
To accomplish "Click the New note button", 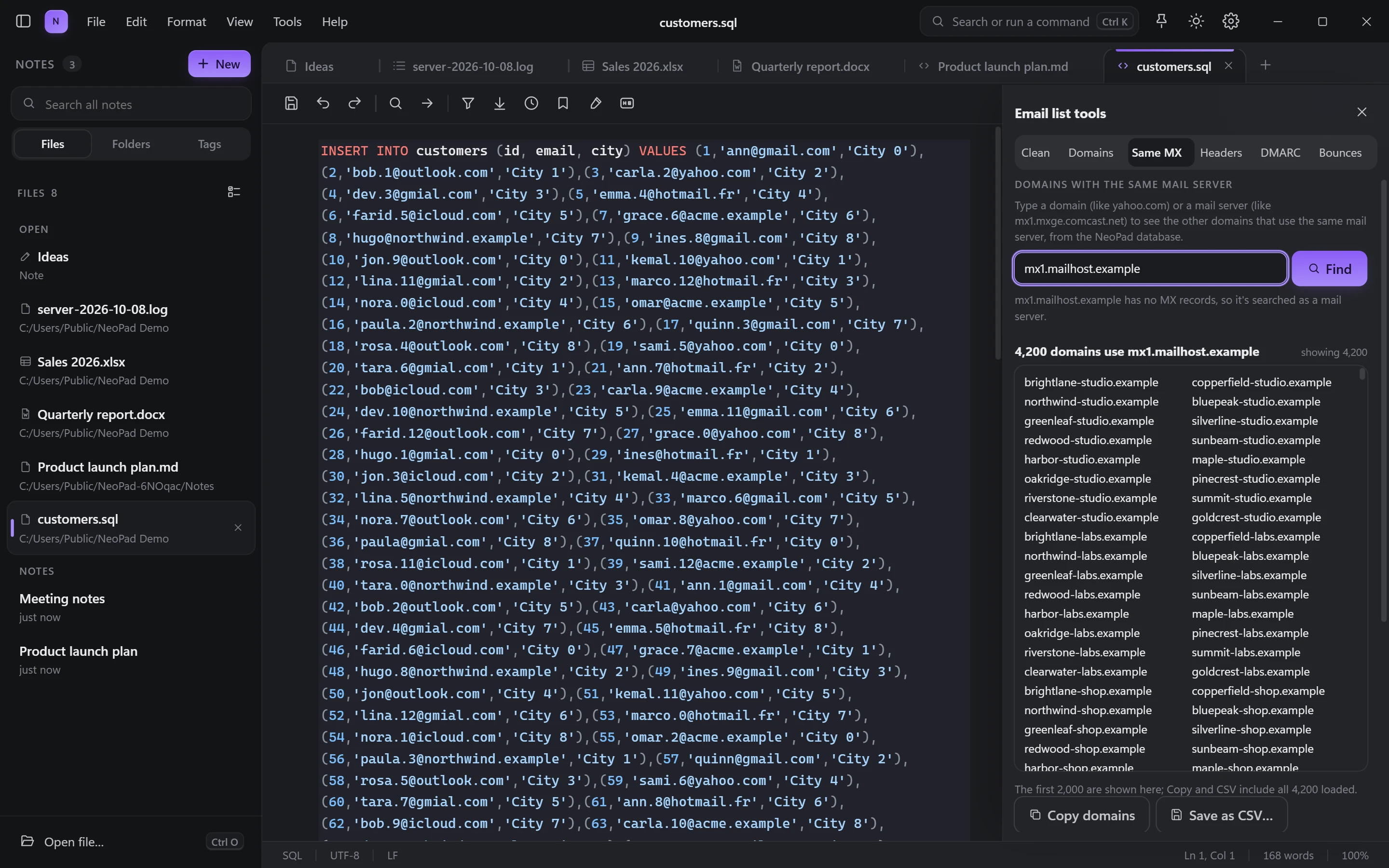I will click(219, 64).
